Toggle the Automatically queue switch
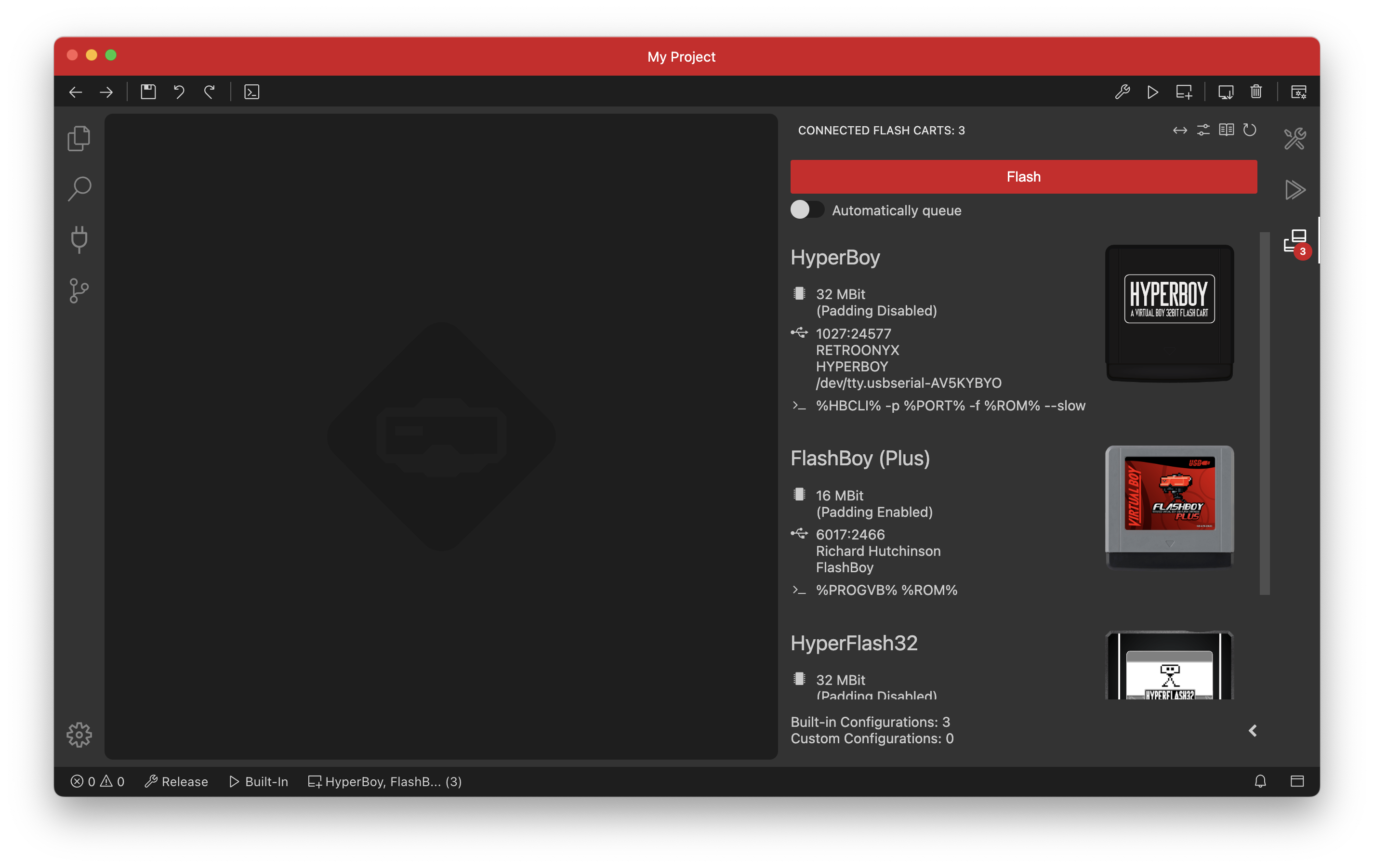This screenshot has height=868, width=1374. tap(807, 210)
